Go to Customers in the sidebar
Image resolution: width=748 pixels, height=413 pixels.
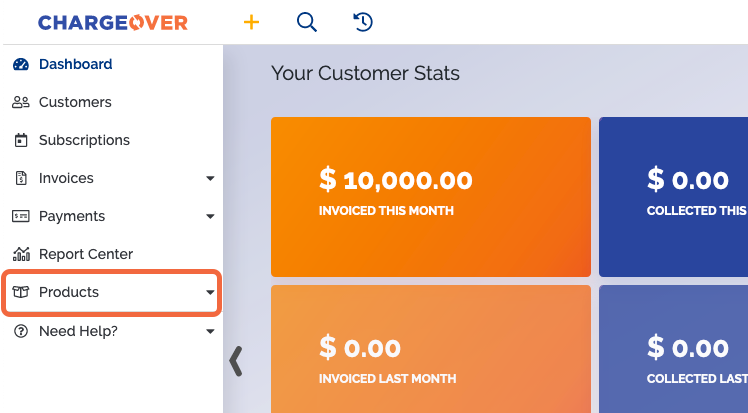[x=75, y=102]
